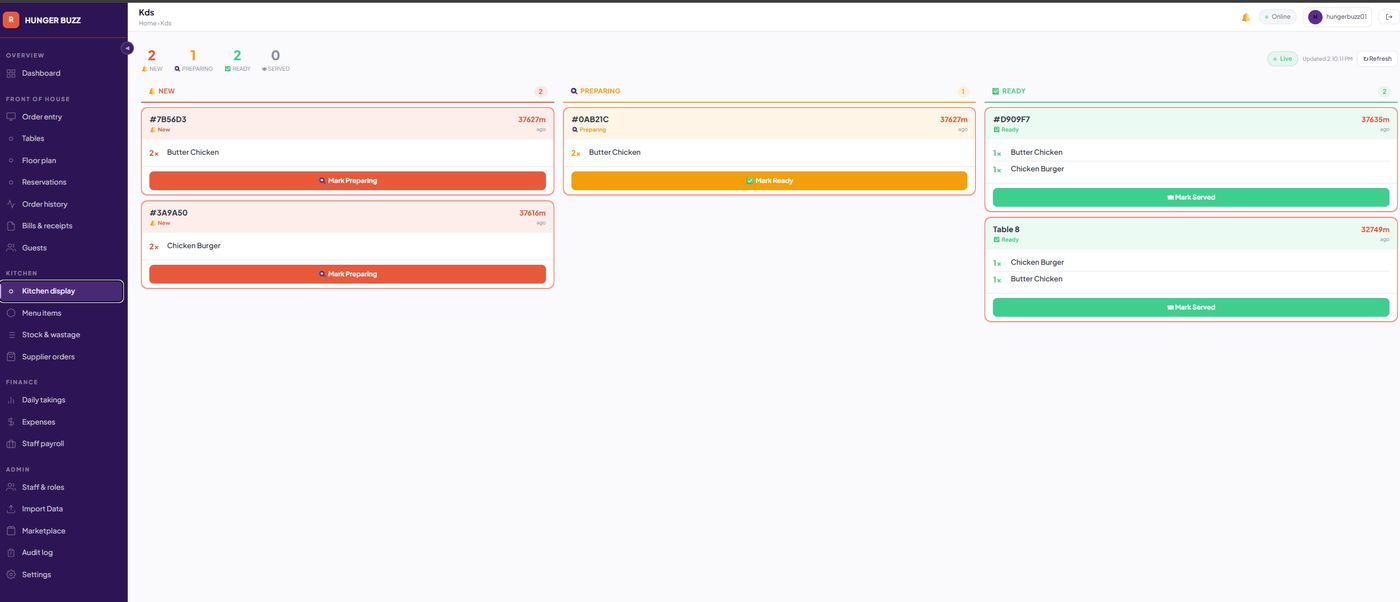Click the Order entry sidebar icon

coord(11,117)
